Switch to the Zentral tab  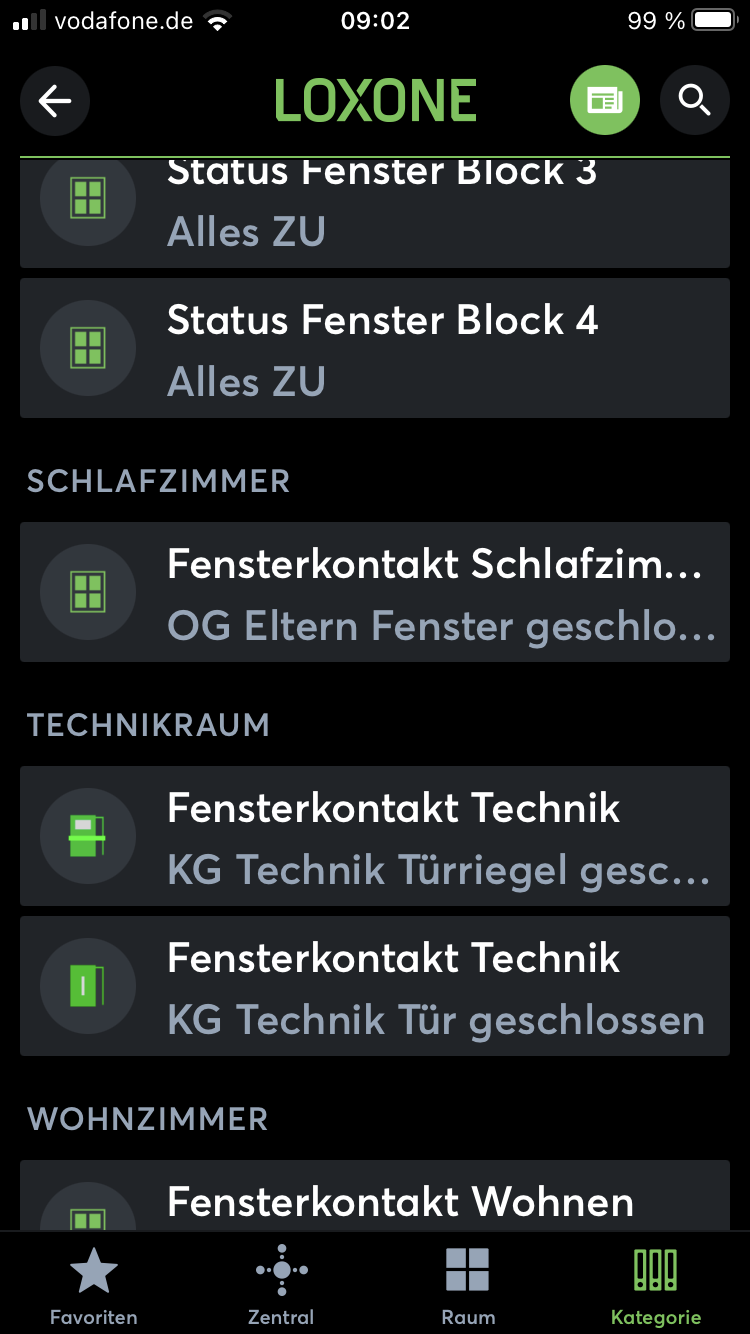tap(281, 1286)
